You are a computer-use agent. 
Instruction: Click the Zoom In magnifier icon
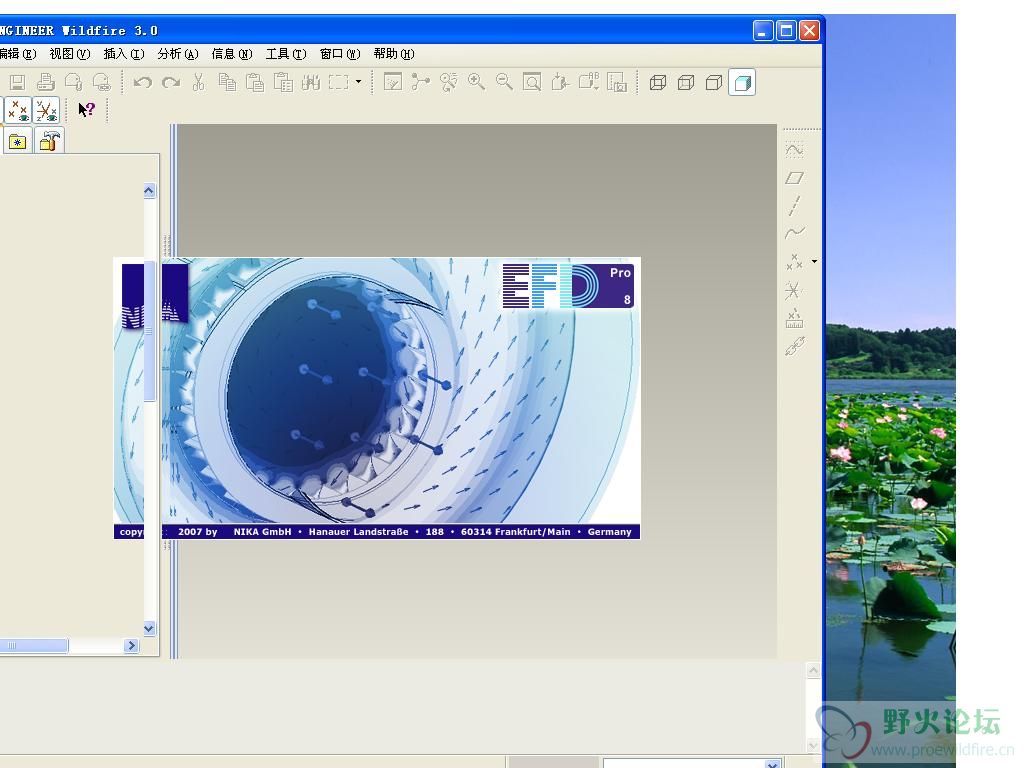click(476, 82)
